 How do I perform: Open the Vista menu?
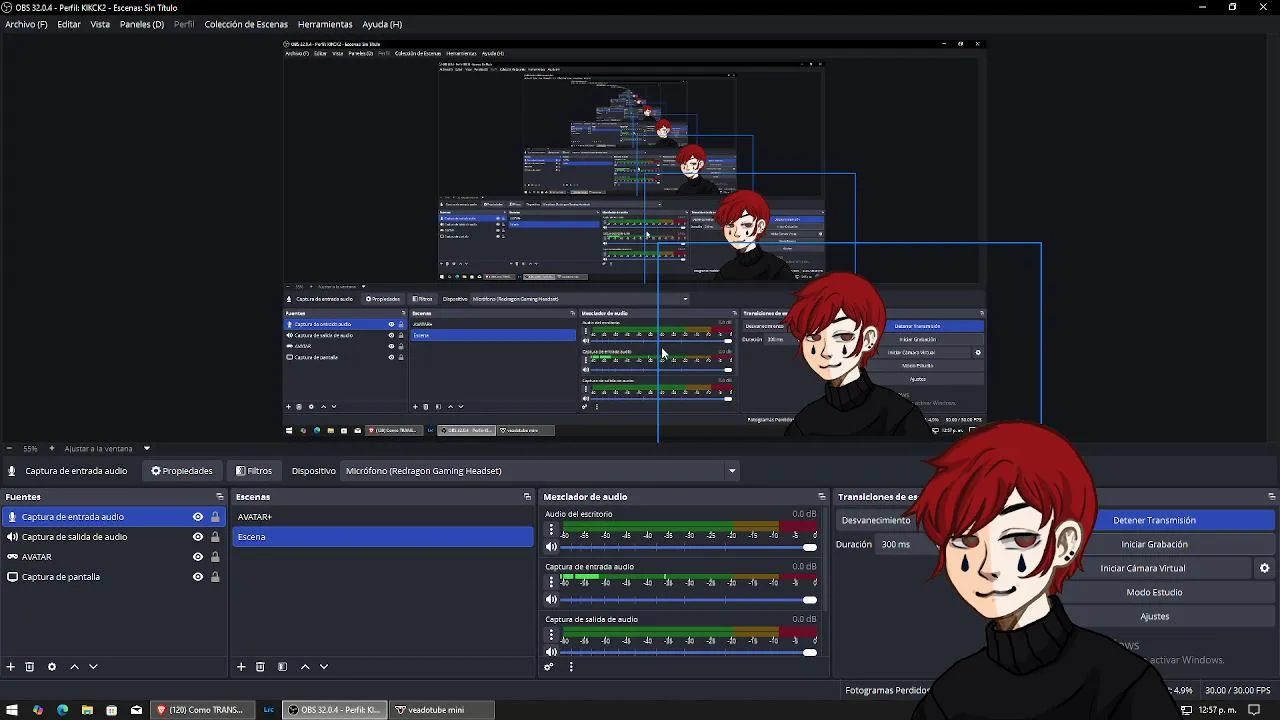coord(100,24)
